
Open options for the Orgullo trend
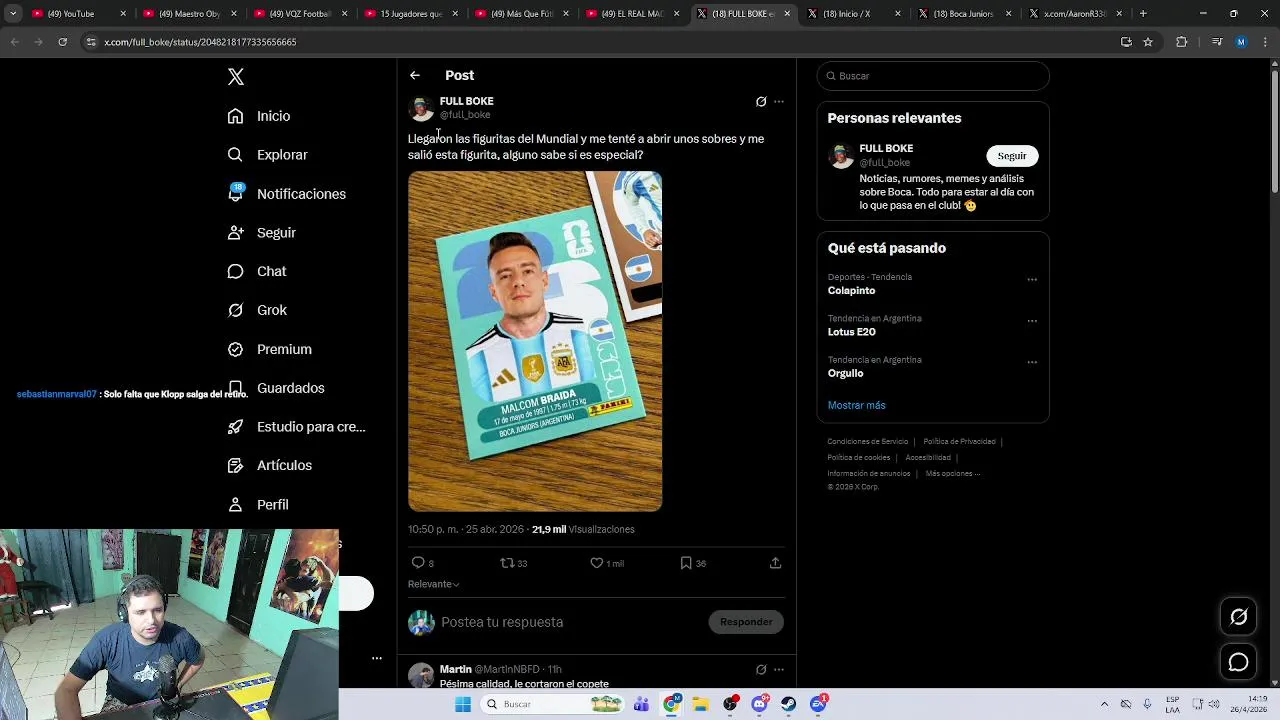(1032, 362)
